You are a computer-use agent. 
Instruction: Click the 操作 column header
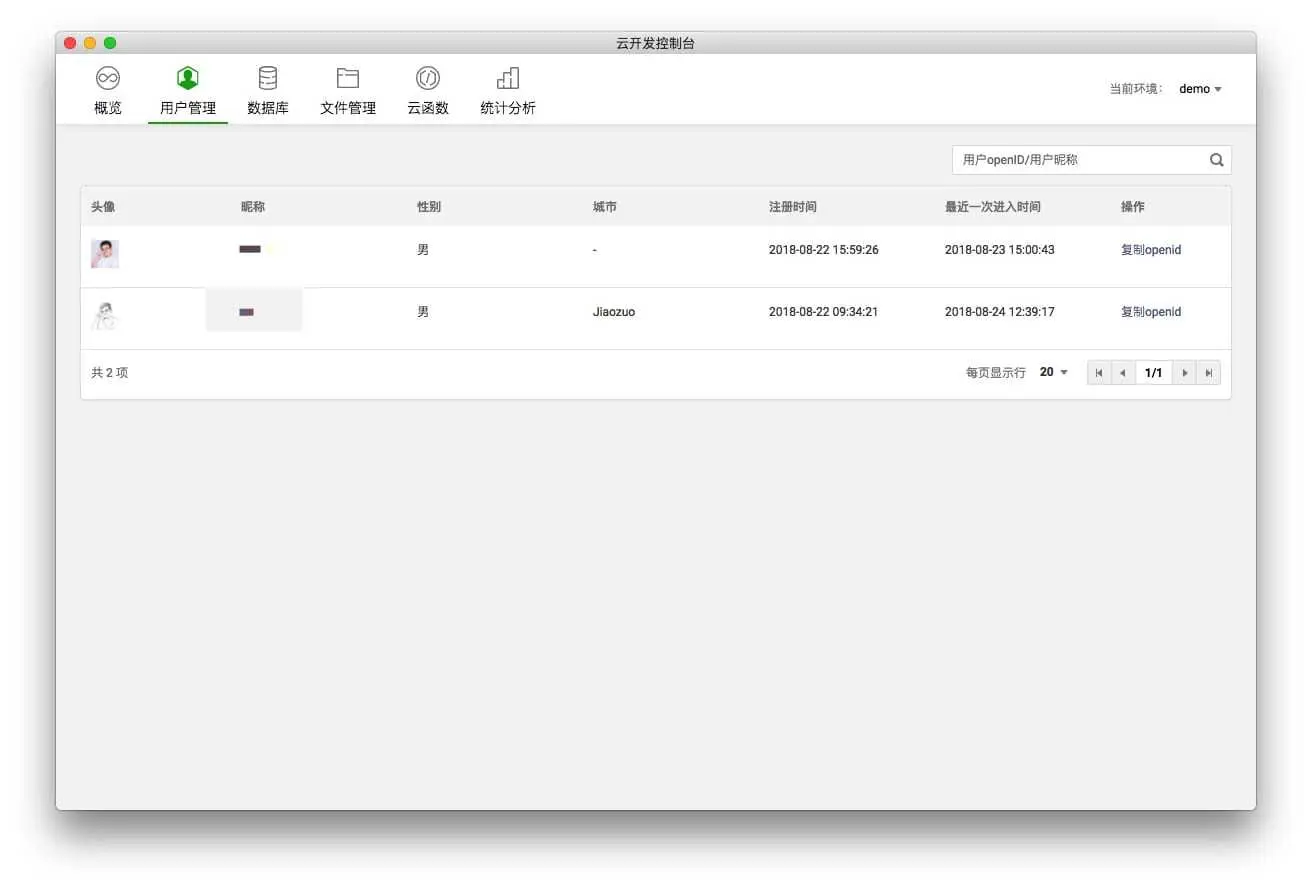[x=1133, y=207]
